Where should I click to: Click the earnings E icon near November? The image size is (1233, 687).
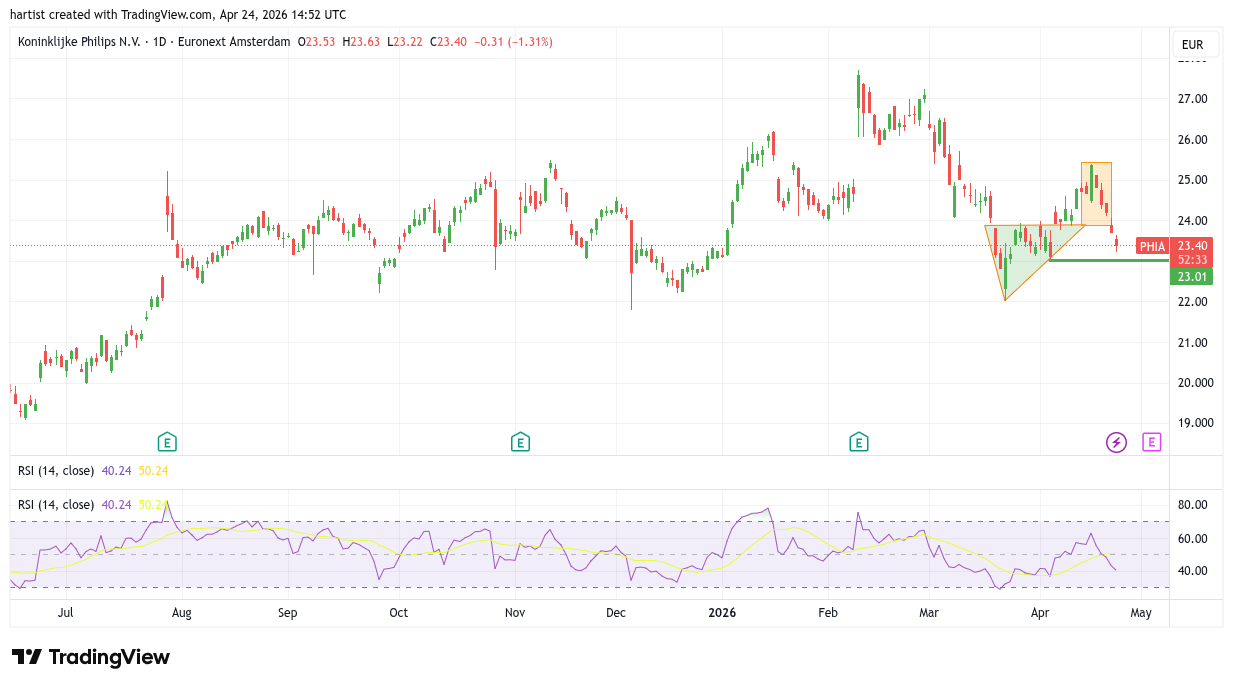tap(519, 442)
